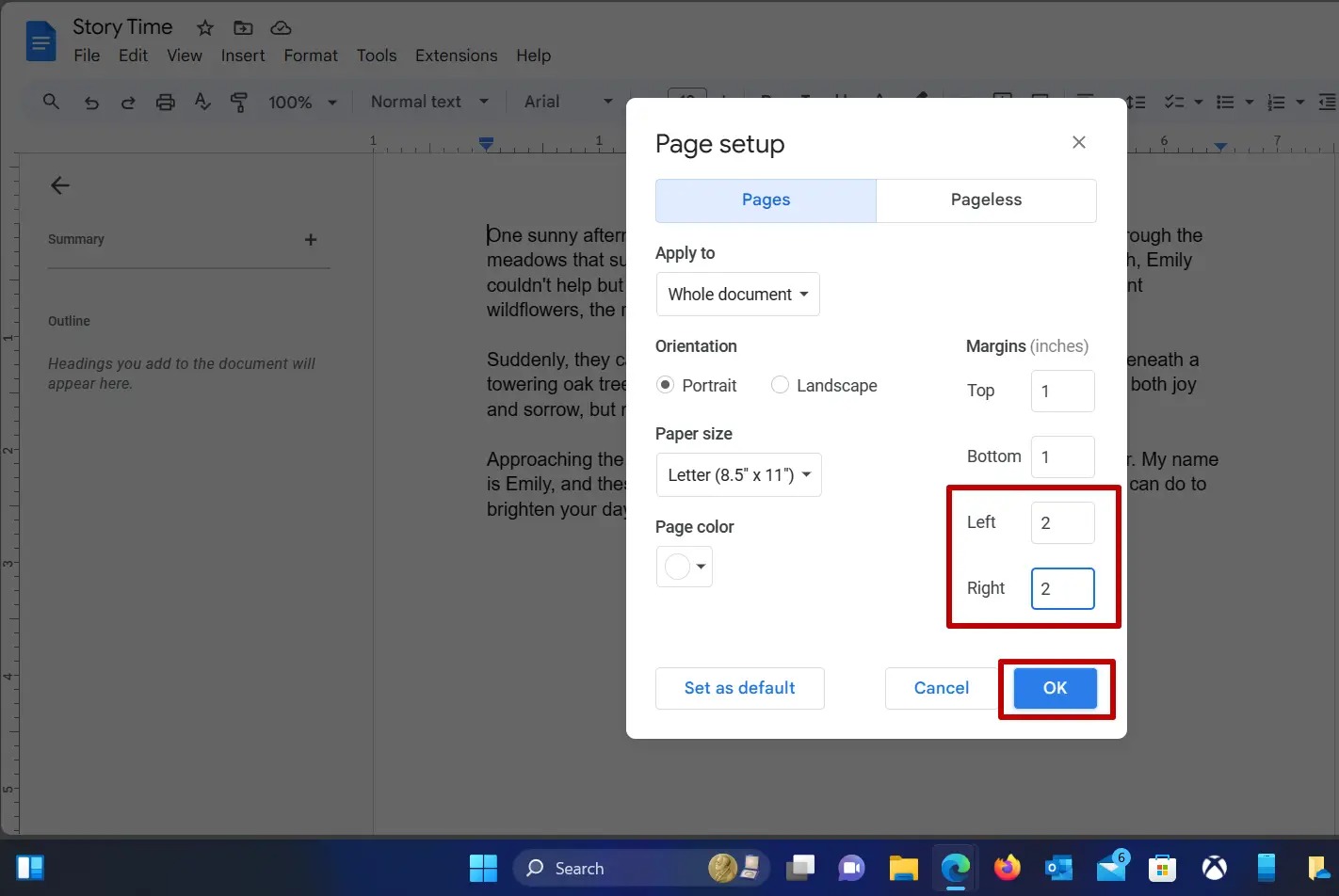Image resolution: width=1339 pixels, height=896 pixels.
Task: Open the Tools menu
Action: 377,56
